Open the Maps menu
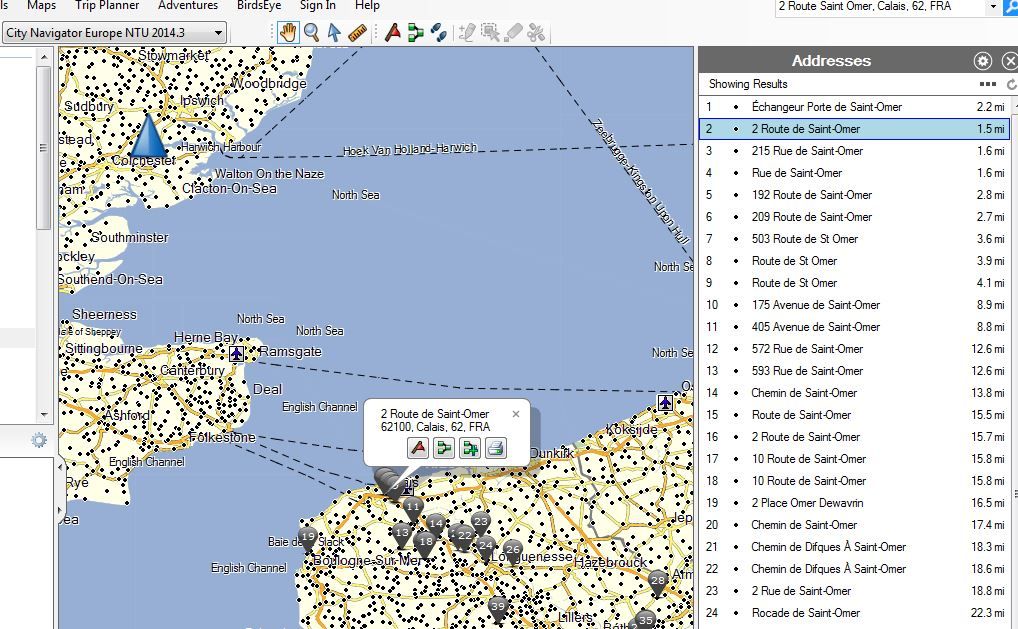 click(x=42, y=6)
